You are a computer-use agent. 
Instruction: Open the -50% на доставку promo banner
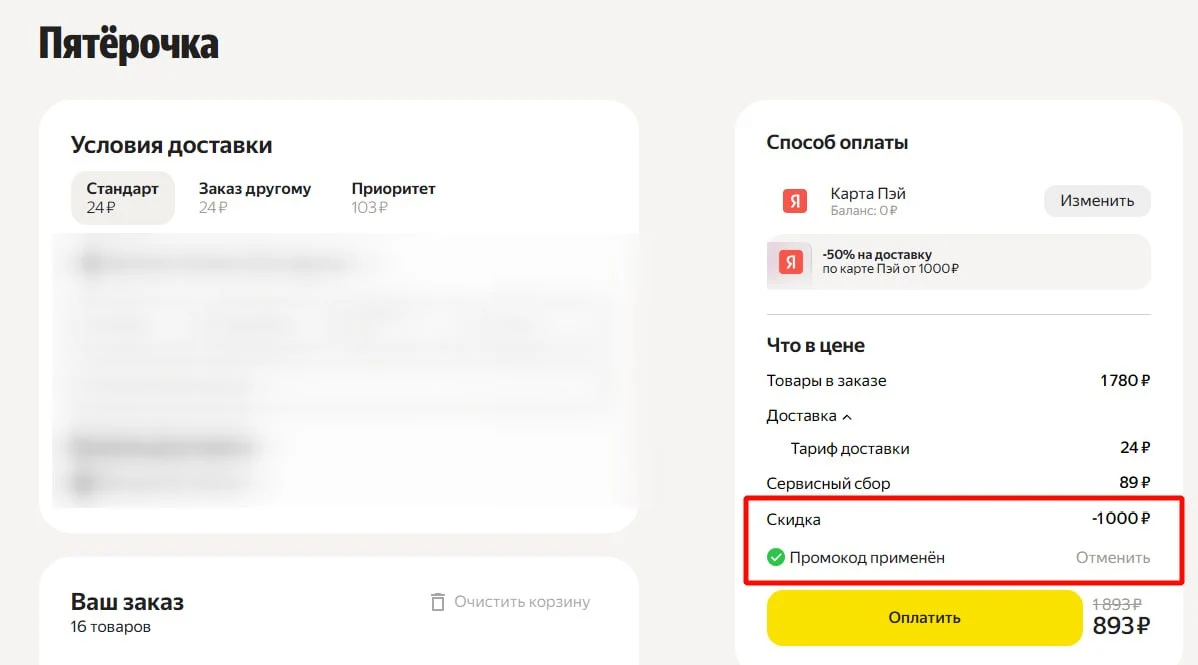click(958, 262)
